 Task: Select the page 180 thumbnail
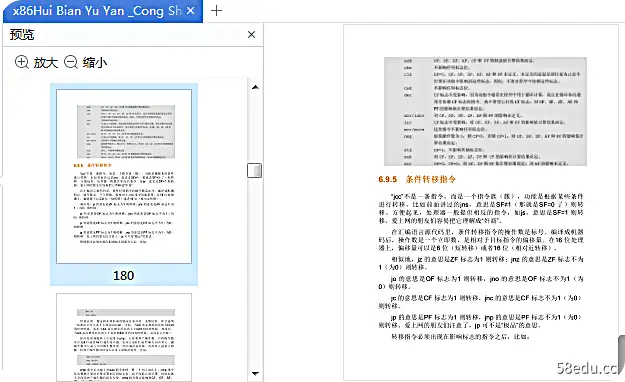[124, 176]
